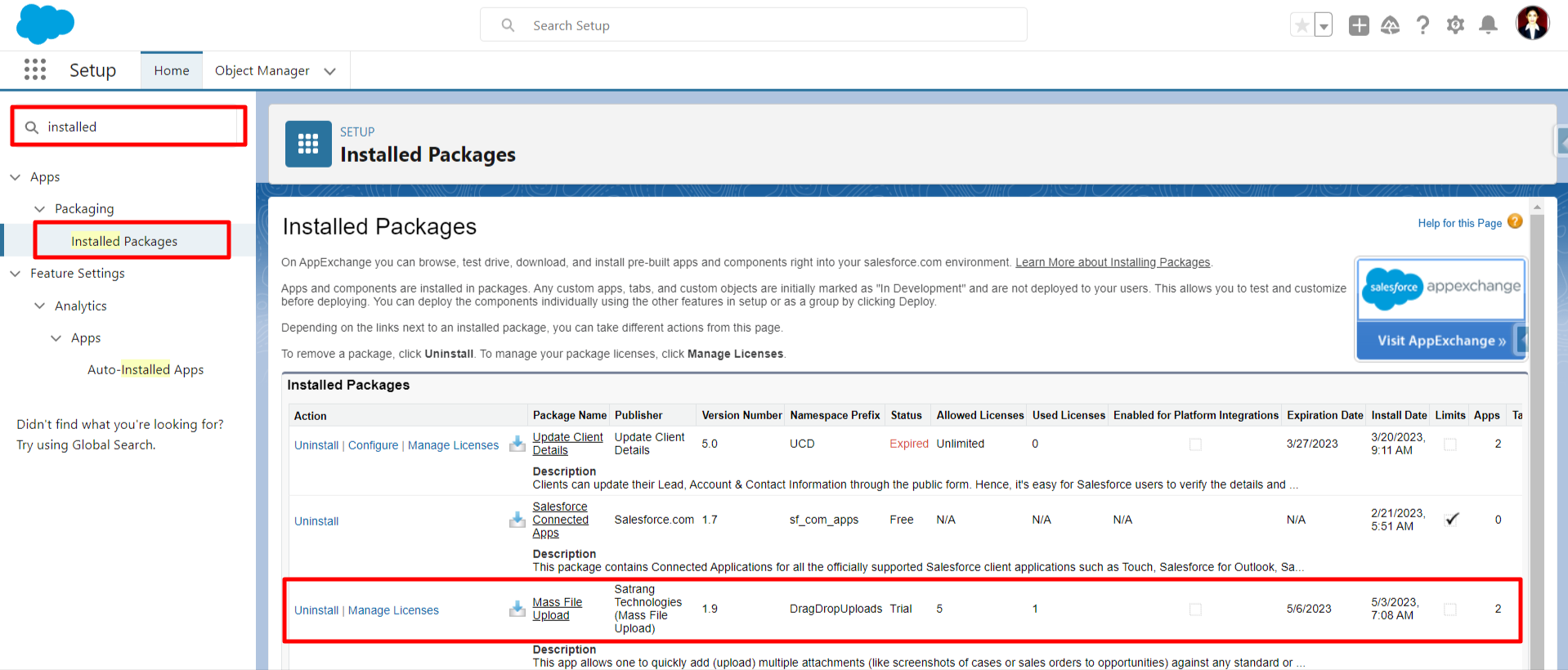Click the page vertical scrollbar

[1537, 441]
